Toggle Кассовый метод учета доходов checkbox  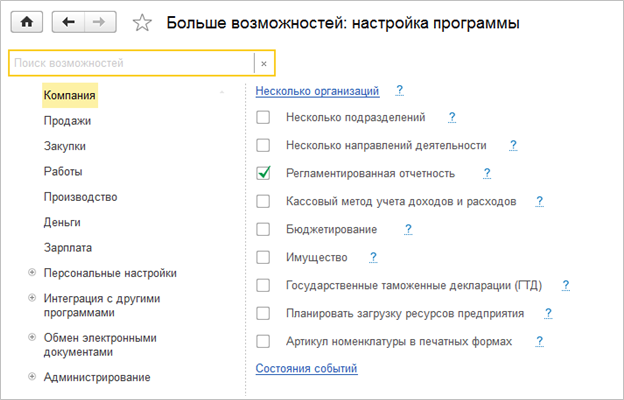[x=264, y=201]
